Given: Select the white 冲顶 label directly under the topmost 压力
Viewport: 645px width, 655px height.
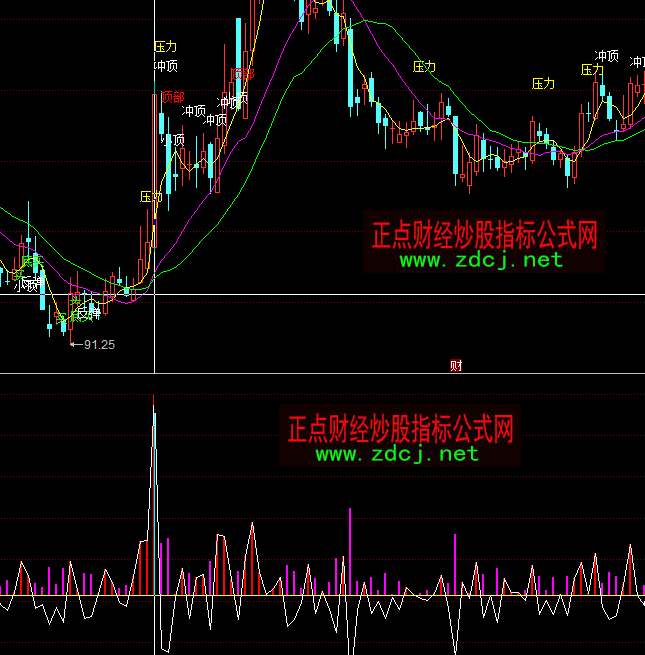Looking at the screenshot, I should [166, 67].
